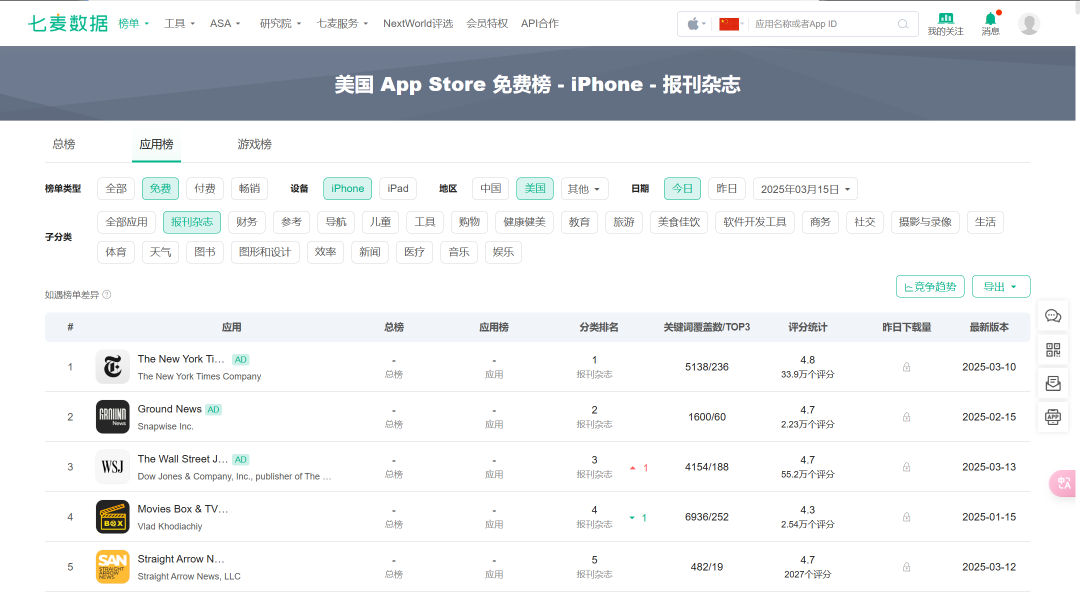The image size is (1080, 594).
Task: Click the Ground News app icon
Action: pyautogui.click(x=112, y=417)
